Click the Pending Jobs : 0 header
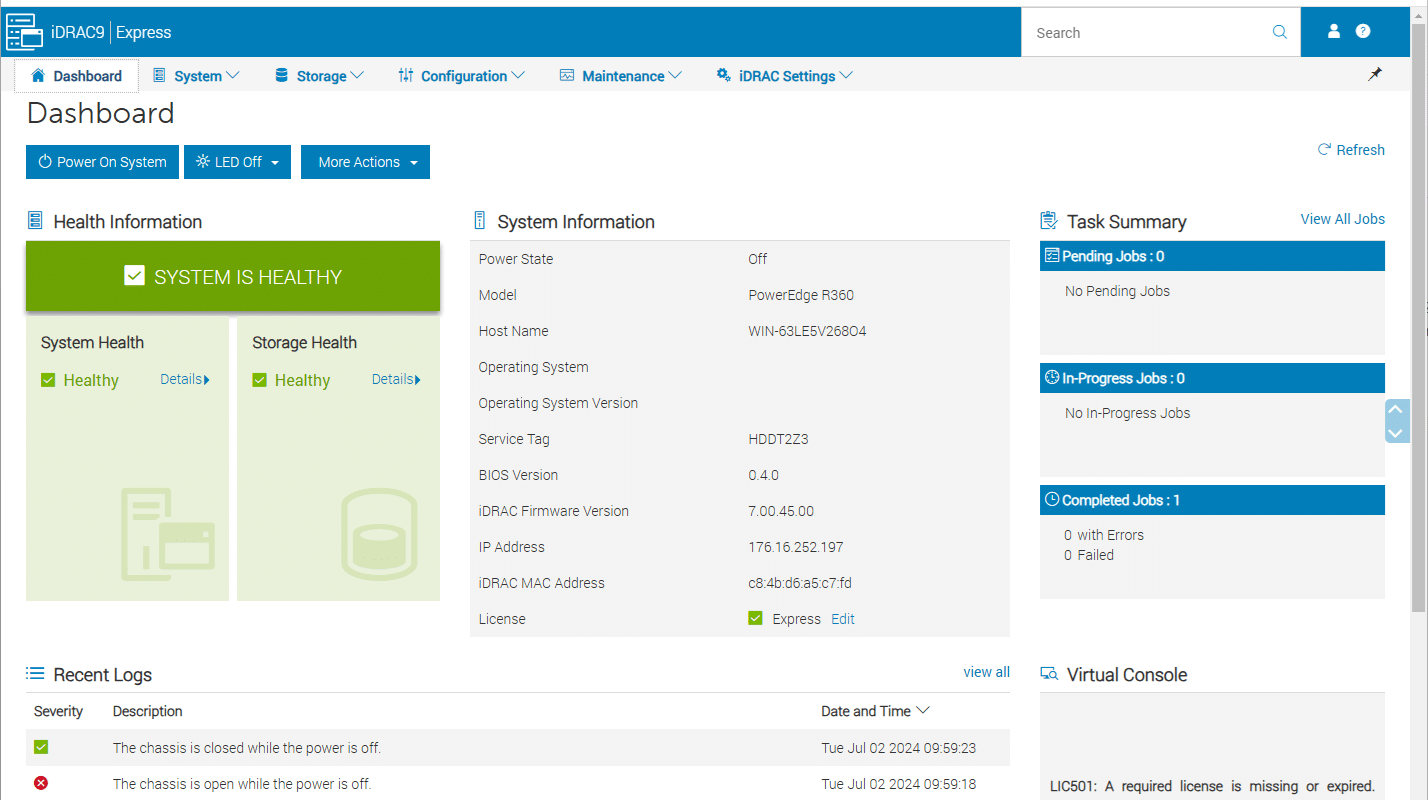1428x800 pixels. [x=1212, y=256]
